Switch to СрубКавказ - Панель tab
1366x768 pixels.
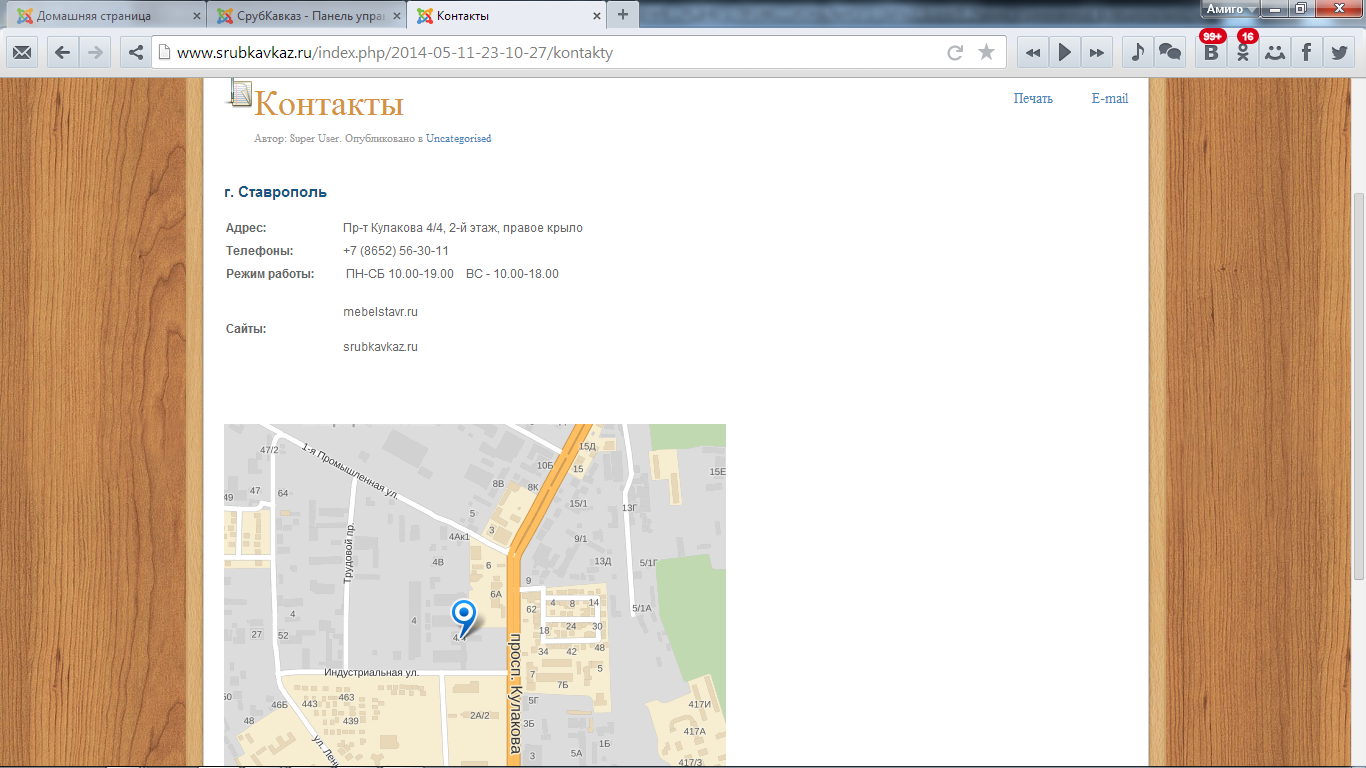pos(307,16)
